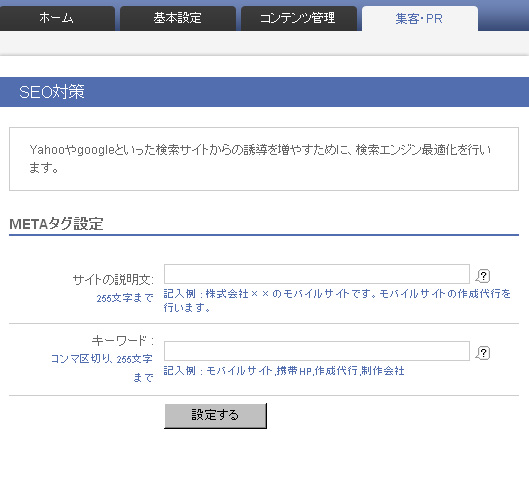Open help icon beside キーワード field
529x479 pixels.
click(483, 353)
